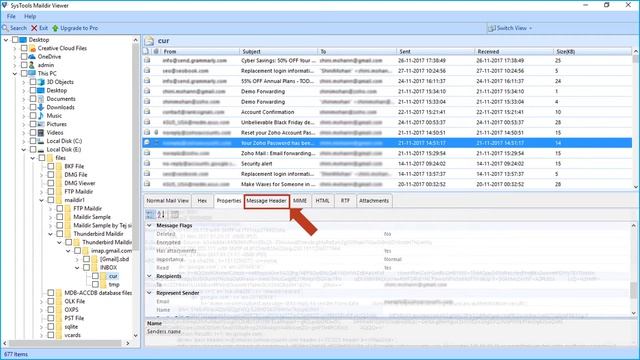Switch to the Normal Mail View tab
Screen dimensions: 640x360
click(x=167, y=201)
